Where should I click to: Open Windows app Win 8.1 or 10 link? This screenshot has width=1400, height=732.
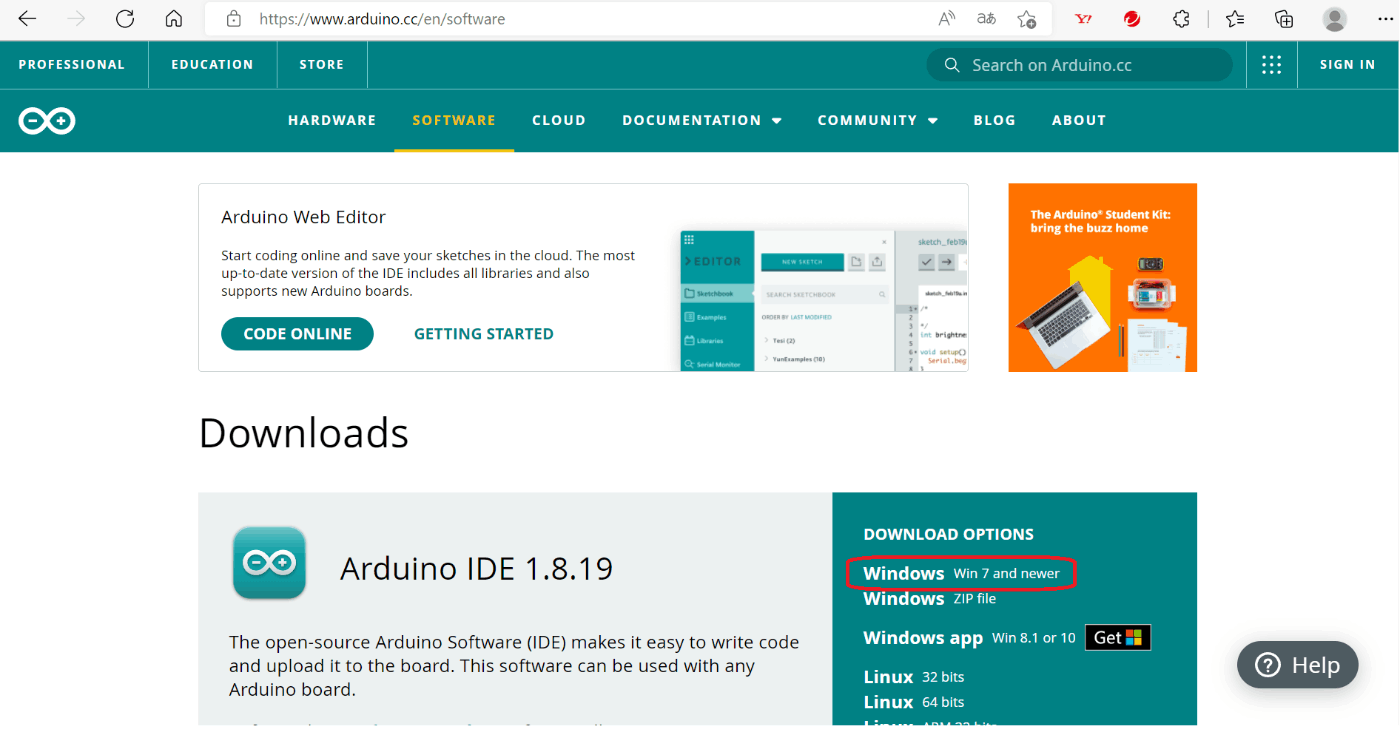pos(969,637)
